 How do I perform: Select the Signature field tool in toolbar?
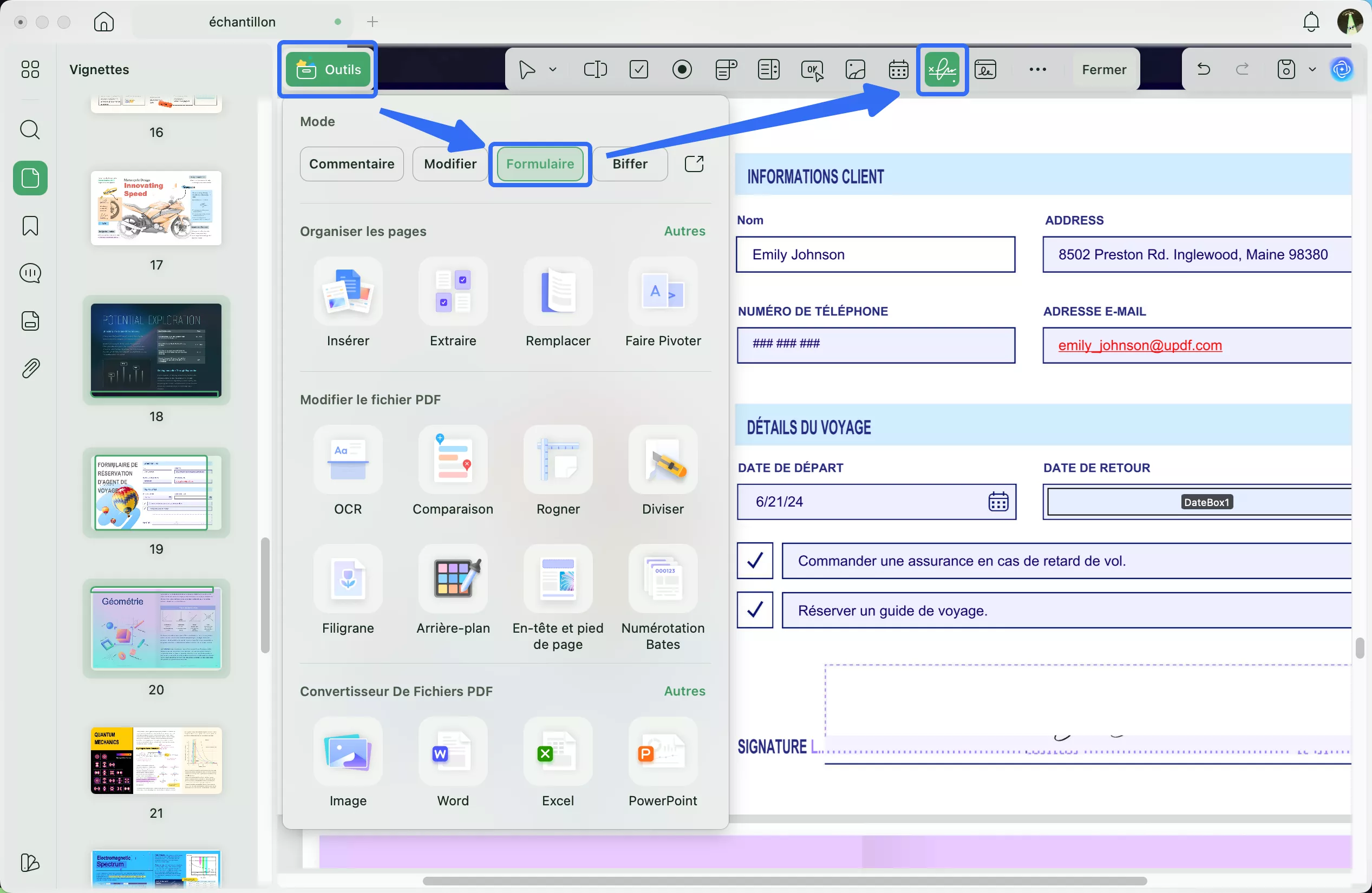point(942,70)
